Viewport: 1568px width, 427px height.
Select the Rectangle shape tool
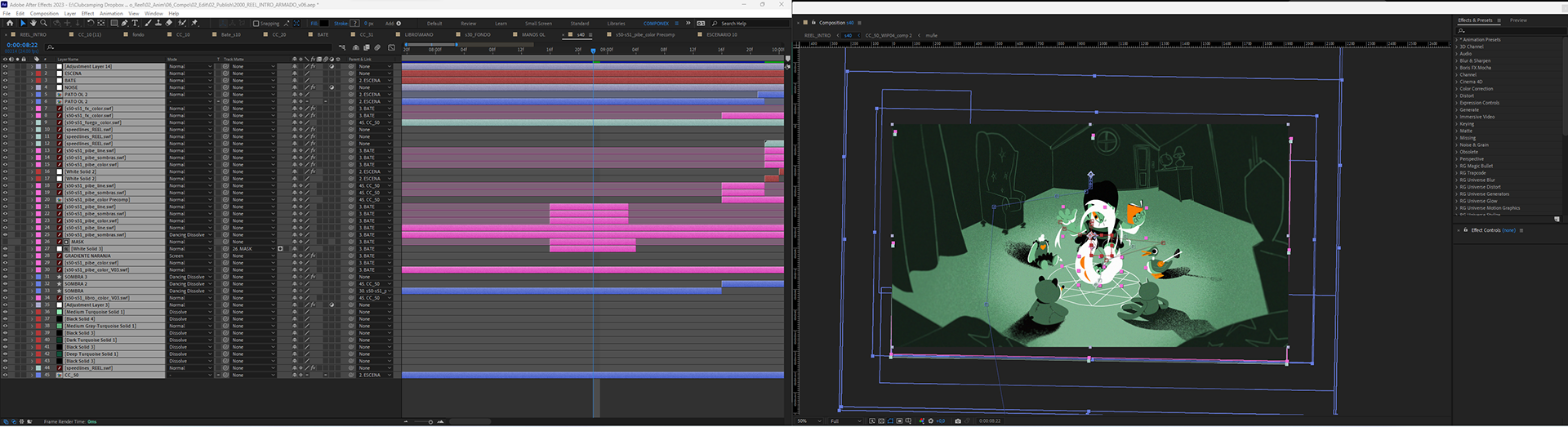tap(114, 23)
